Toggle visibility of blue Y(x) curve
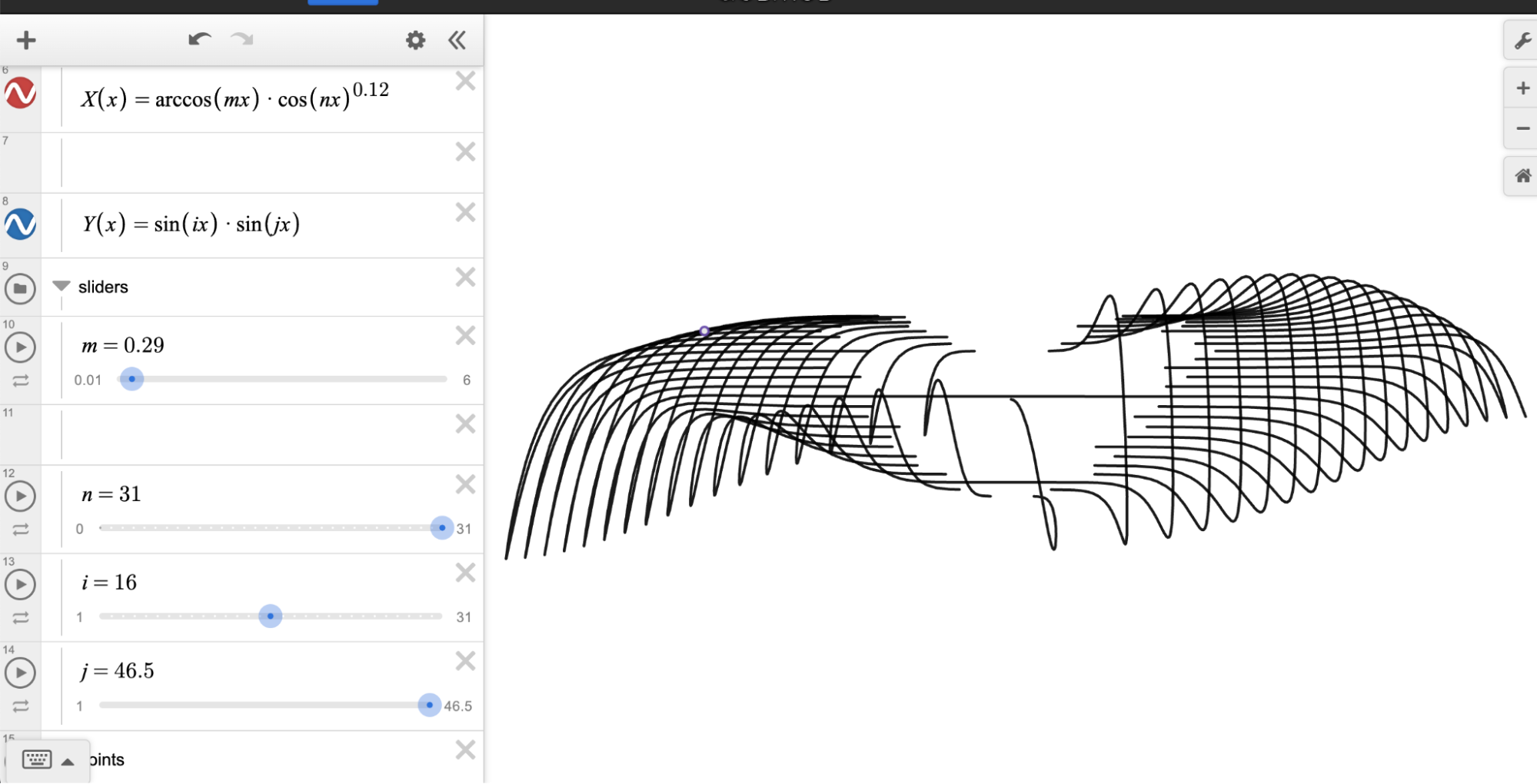Image resolution: width=1537 pixels, height=784 pixels. pos(21,224)
